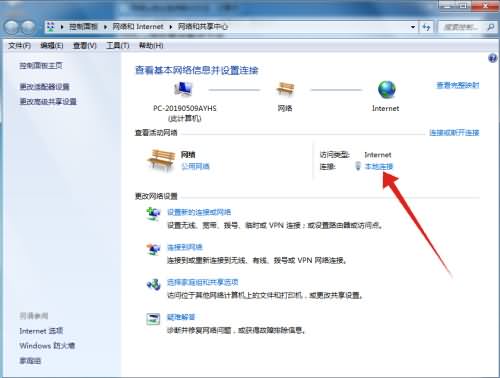Open the address bar history dropdown arrow
Screen dimensions: 500x378
pos(413,27)
